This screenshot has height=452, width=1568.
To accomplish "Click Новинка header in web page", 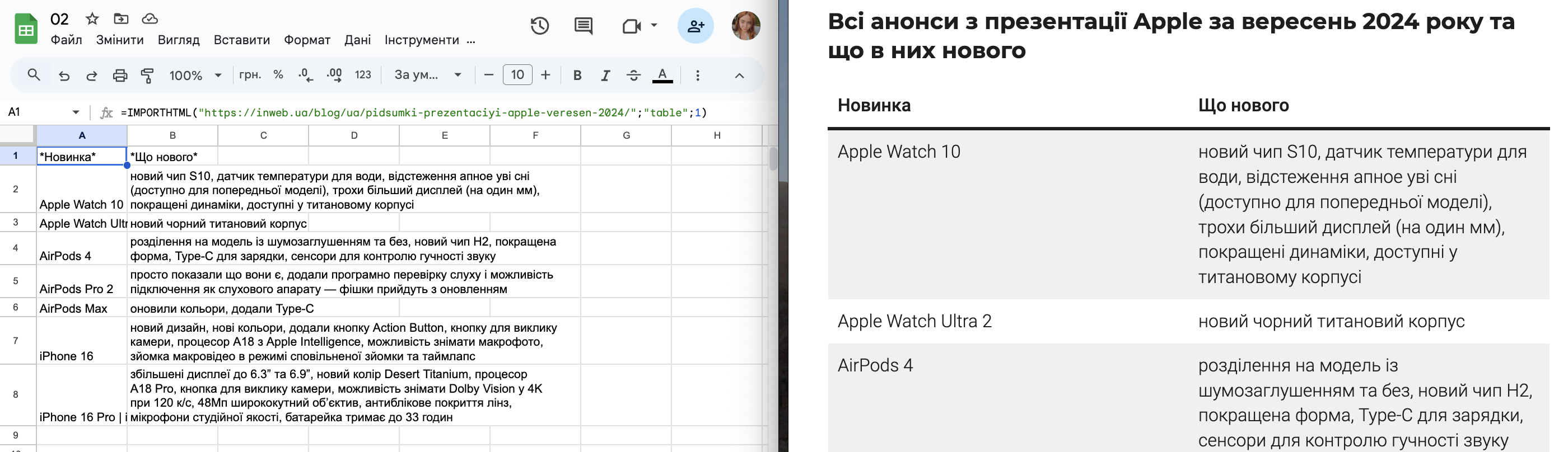I will tap(874, 105).
